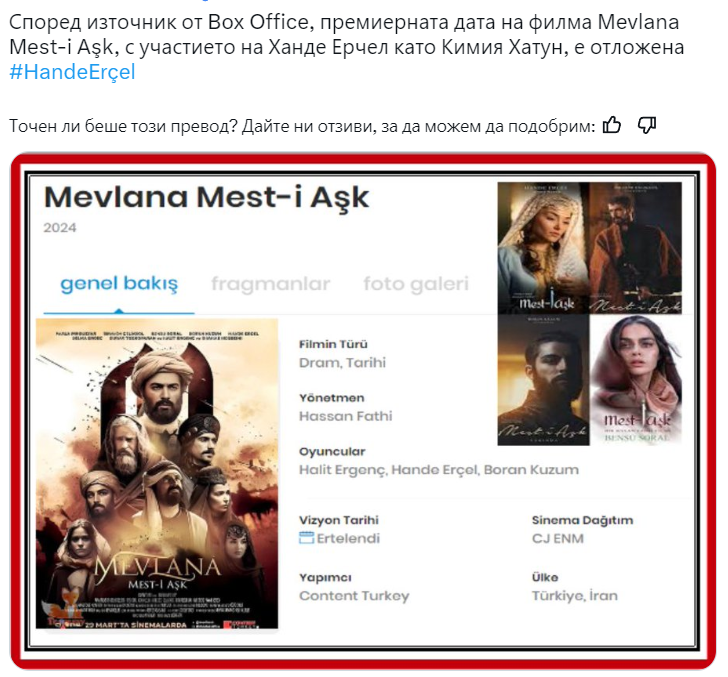The width and height of the screenshot is (728, 677).
Task: Click the thumbs down feedback icon
Action: [647, 125]
